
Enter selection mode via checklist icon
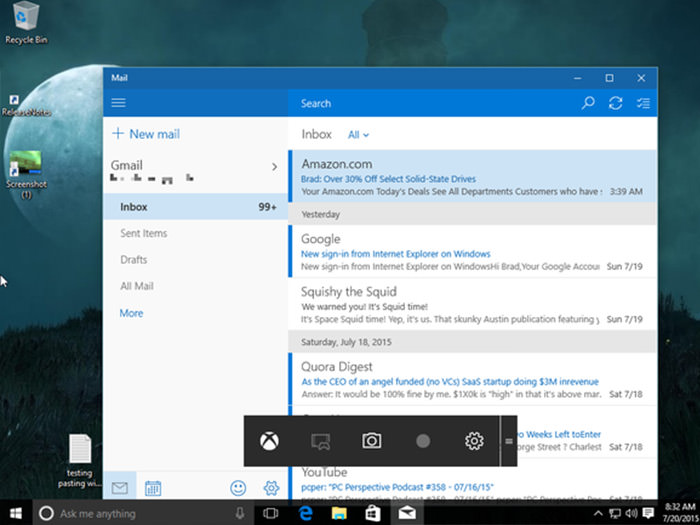pyautogui.click(x=643, y=103)
